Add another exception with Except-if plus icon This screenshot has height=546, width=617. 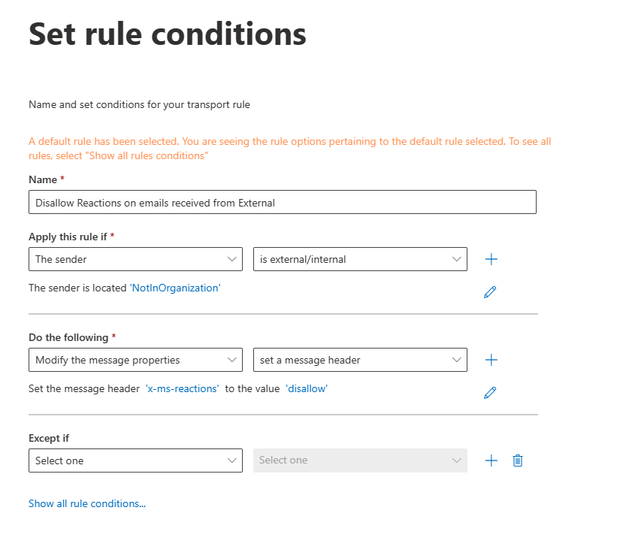click(491, 461)
